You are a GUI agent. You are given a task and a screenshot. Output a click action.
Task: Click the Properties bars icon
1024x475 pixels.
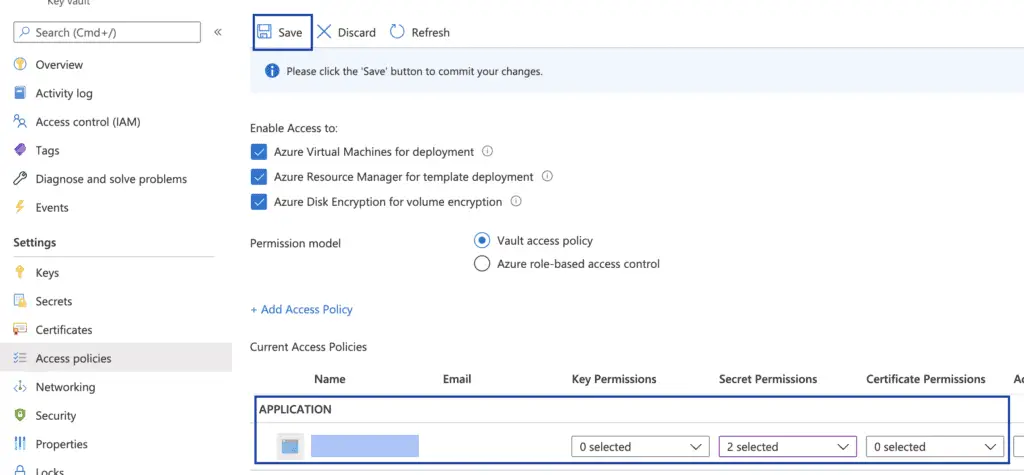[x=20, y=444]
